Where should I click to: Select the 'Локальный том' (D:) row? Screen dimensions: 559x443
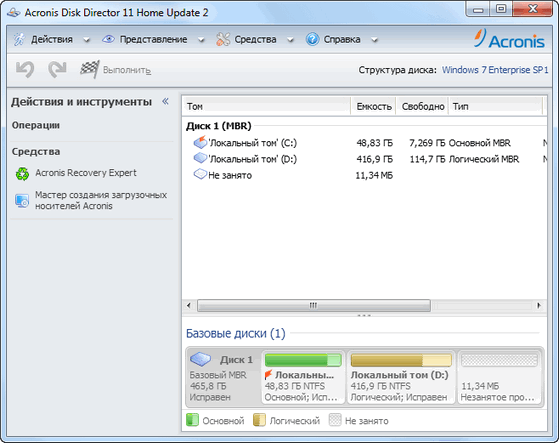pos(365,159)
